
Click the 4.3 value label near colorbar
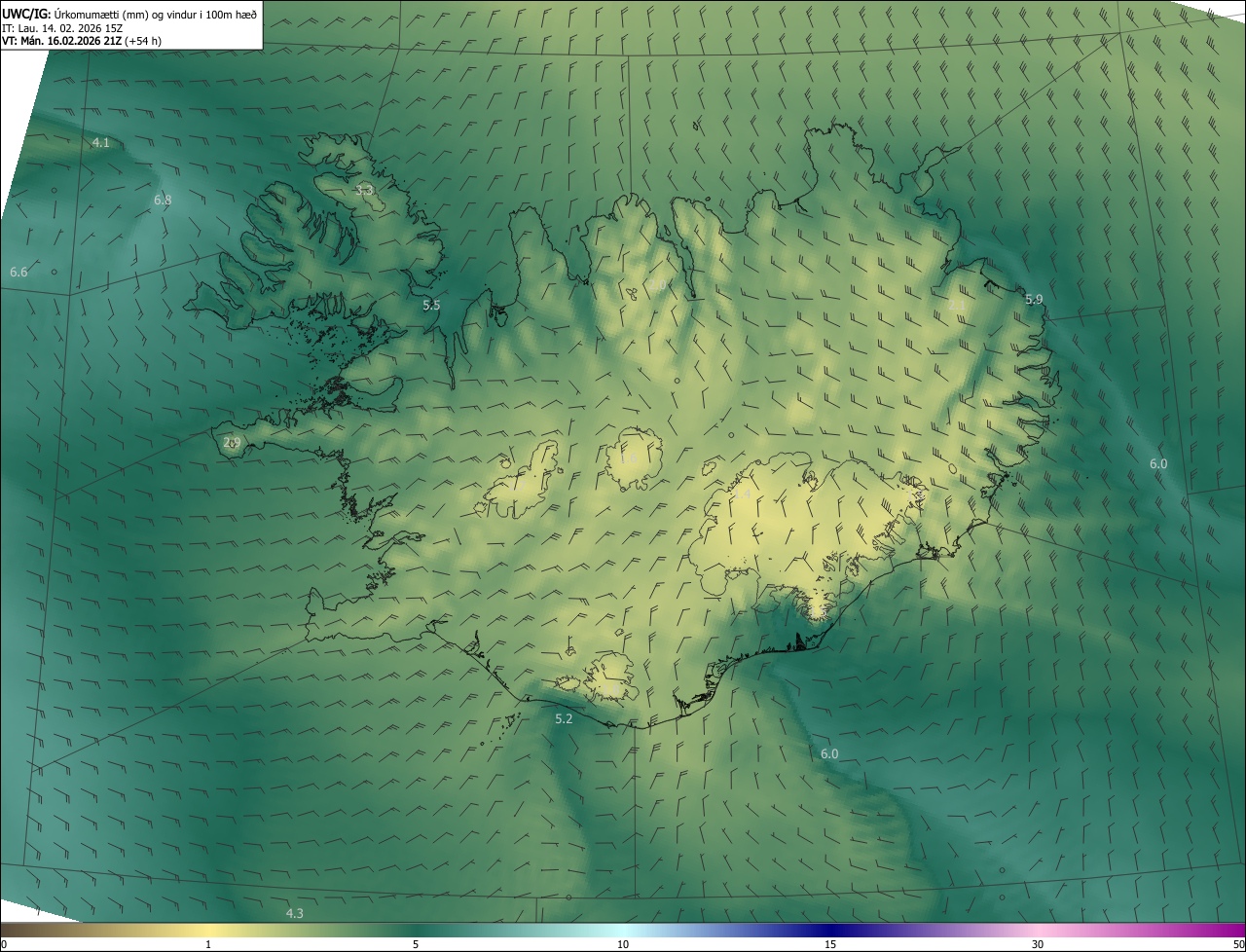tap(294, 913)
